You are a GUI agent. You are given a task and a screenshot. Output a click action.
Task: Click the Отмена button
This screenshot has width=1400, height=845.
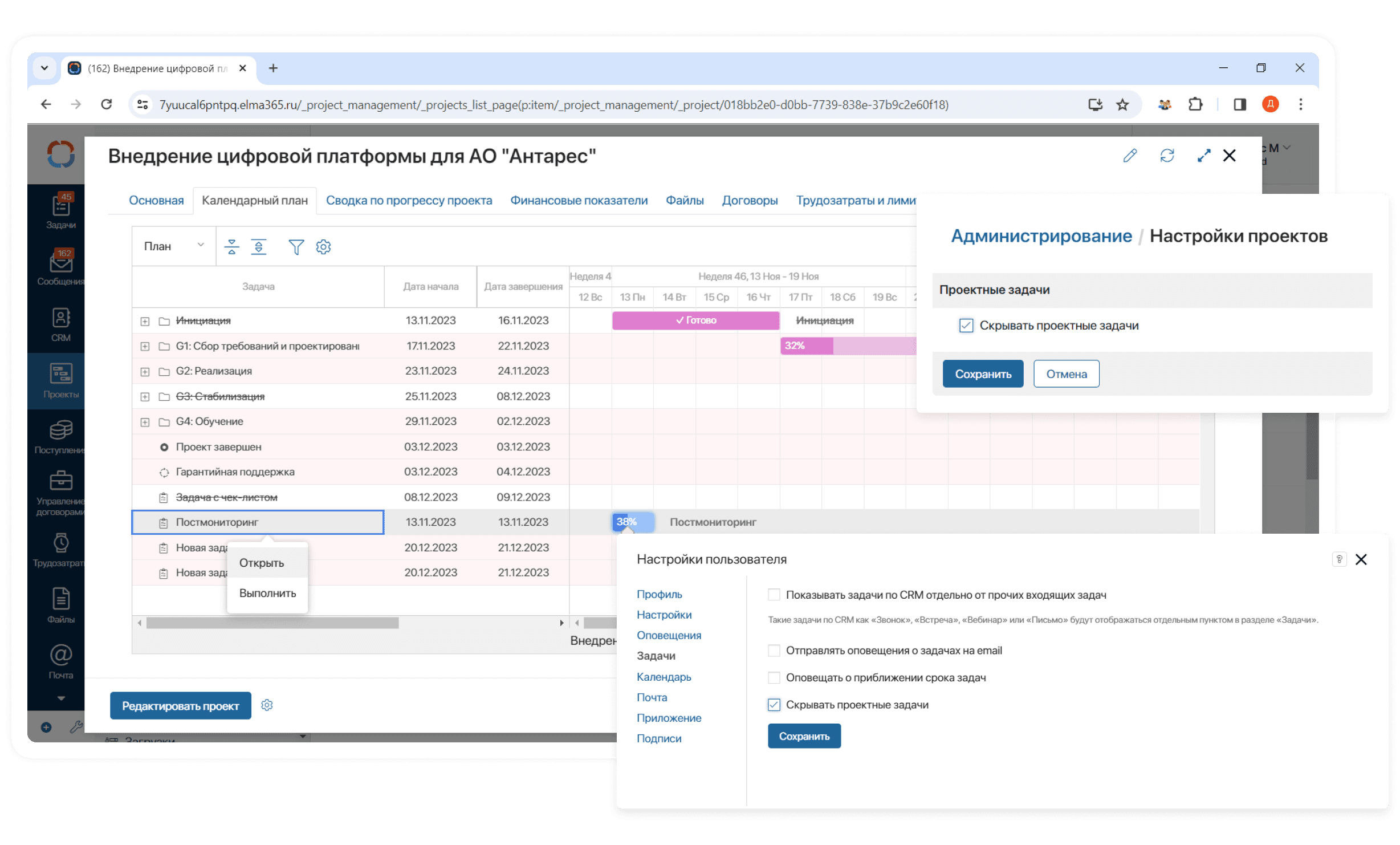click(x=1066, y=374)
